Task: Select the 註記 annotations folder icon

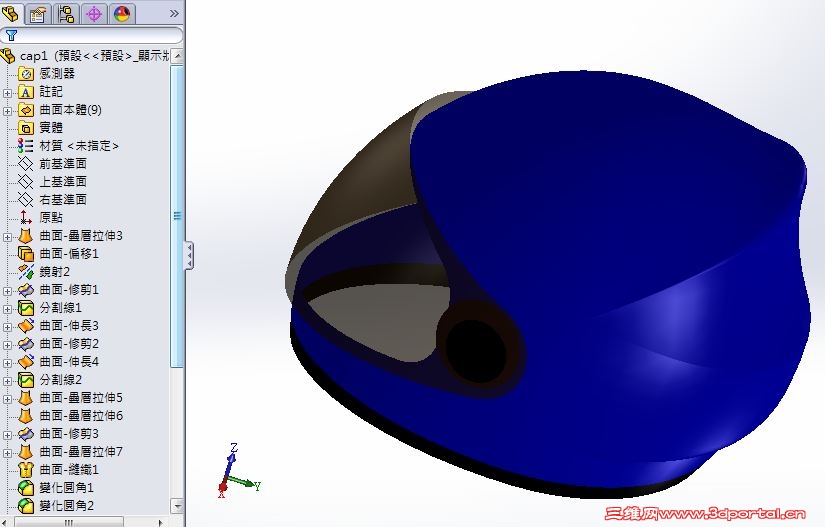Action: [26, 92]
